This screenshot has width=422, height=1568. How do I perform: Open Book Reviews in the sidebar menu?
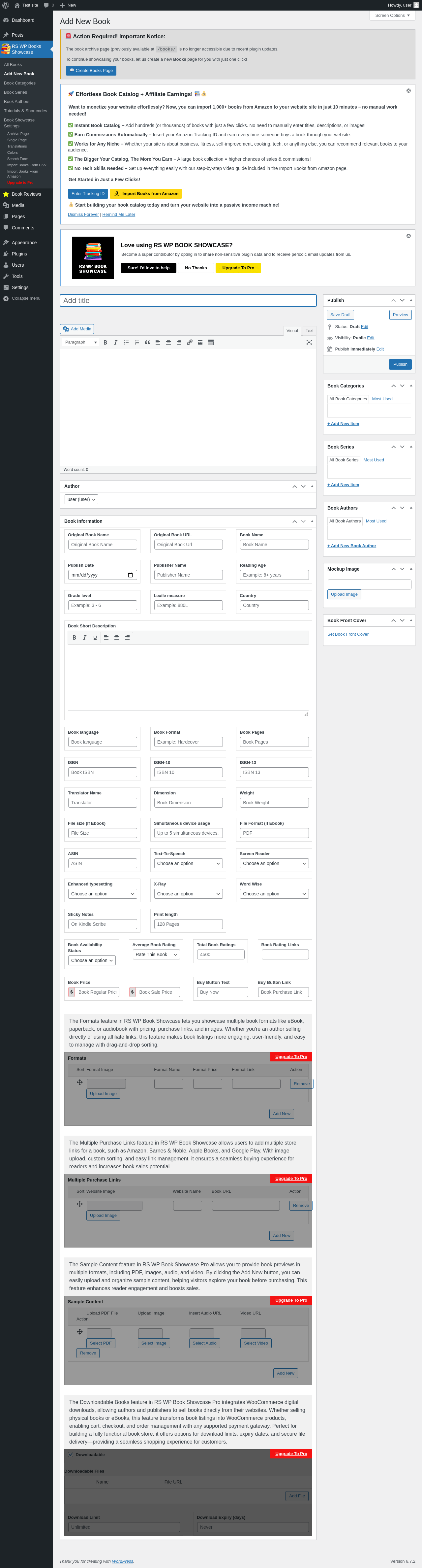click(x=26, y=194)
